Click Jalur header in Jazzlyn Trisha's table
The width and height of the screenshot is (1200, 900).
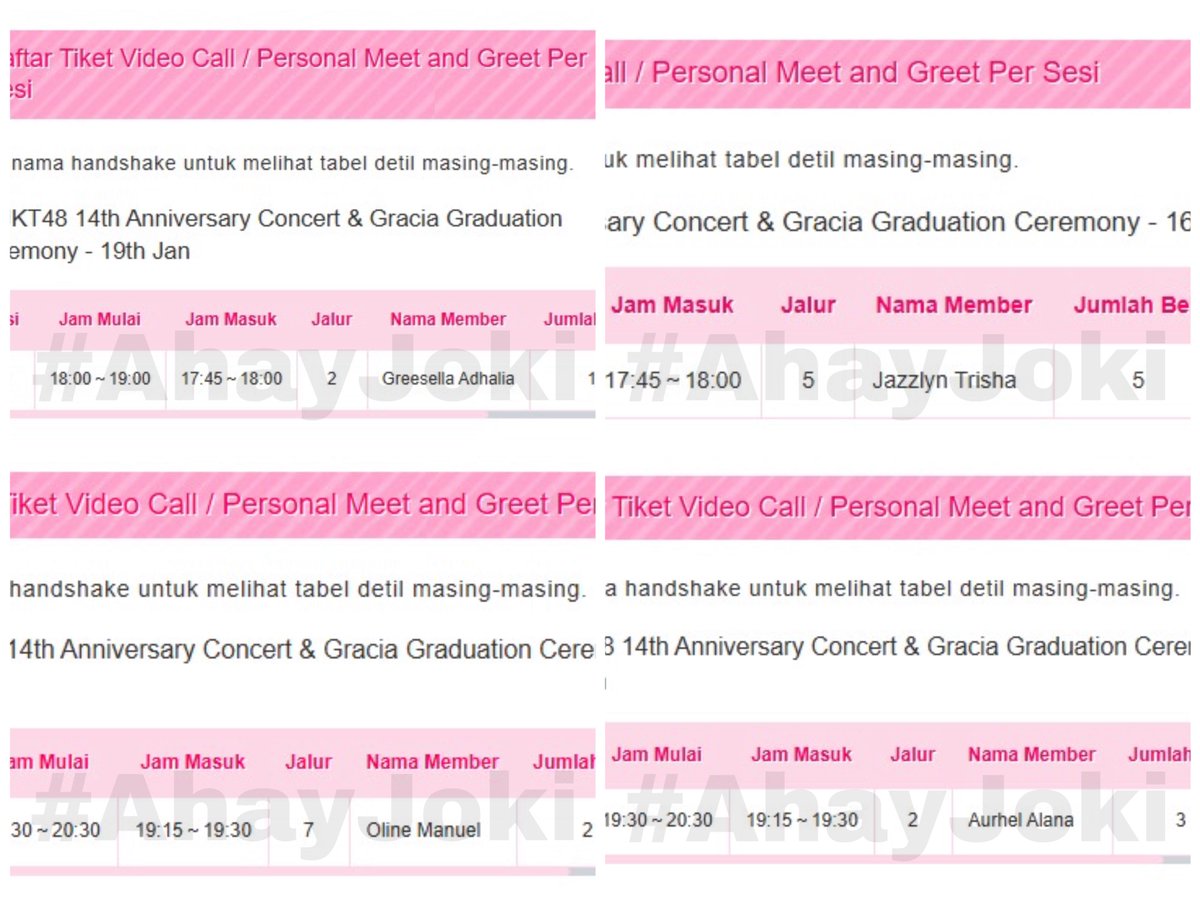pyautogui.click(x=808, y=305)
